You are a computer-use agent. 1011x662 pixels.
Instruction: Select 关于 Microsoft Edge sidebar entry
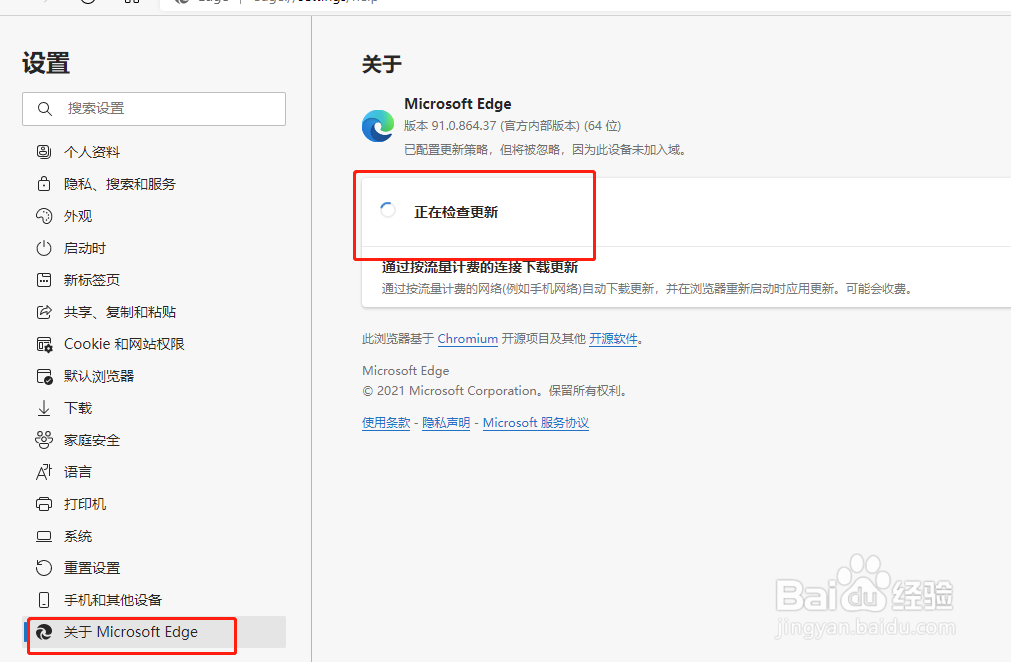point(154,632)
